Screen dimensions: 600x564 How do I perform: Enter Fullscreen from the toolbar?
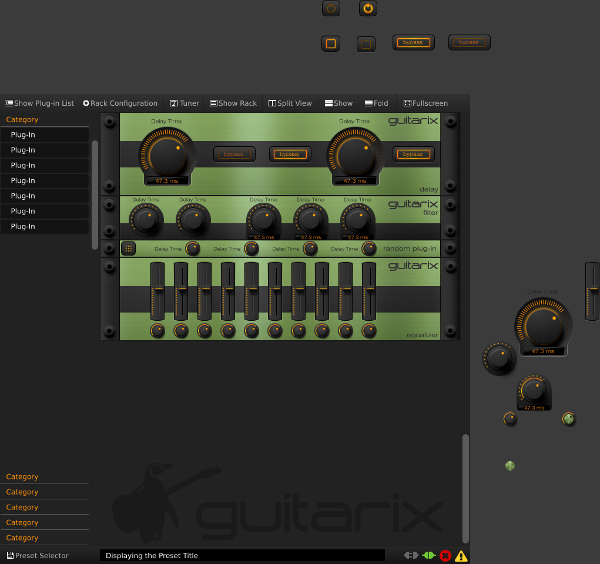(x=426, y=103)
